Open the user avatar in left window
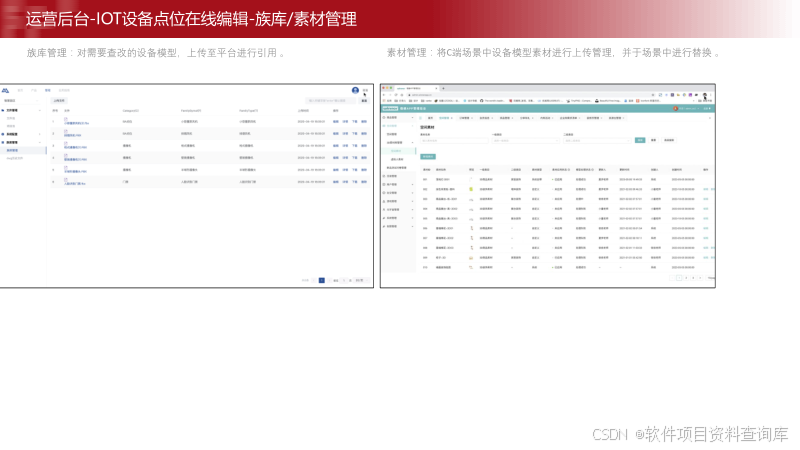The height and width of the screenshot is (450, 800). coord(355,90)
